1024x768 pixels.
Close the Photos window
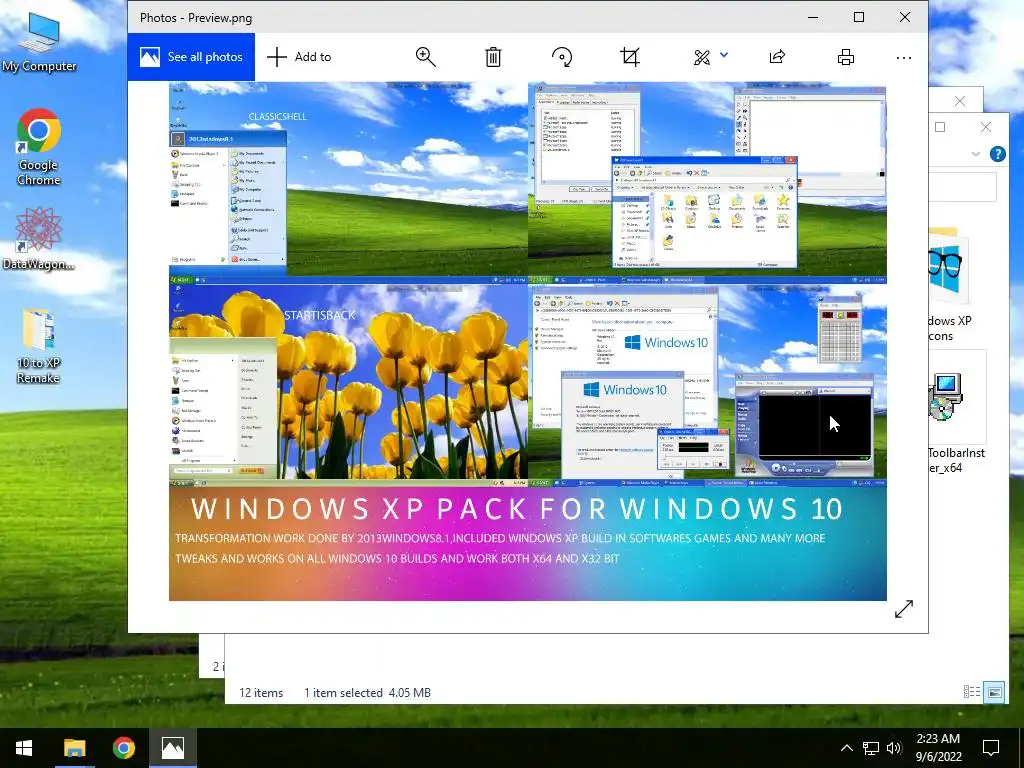tap(904, 18)
